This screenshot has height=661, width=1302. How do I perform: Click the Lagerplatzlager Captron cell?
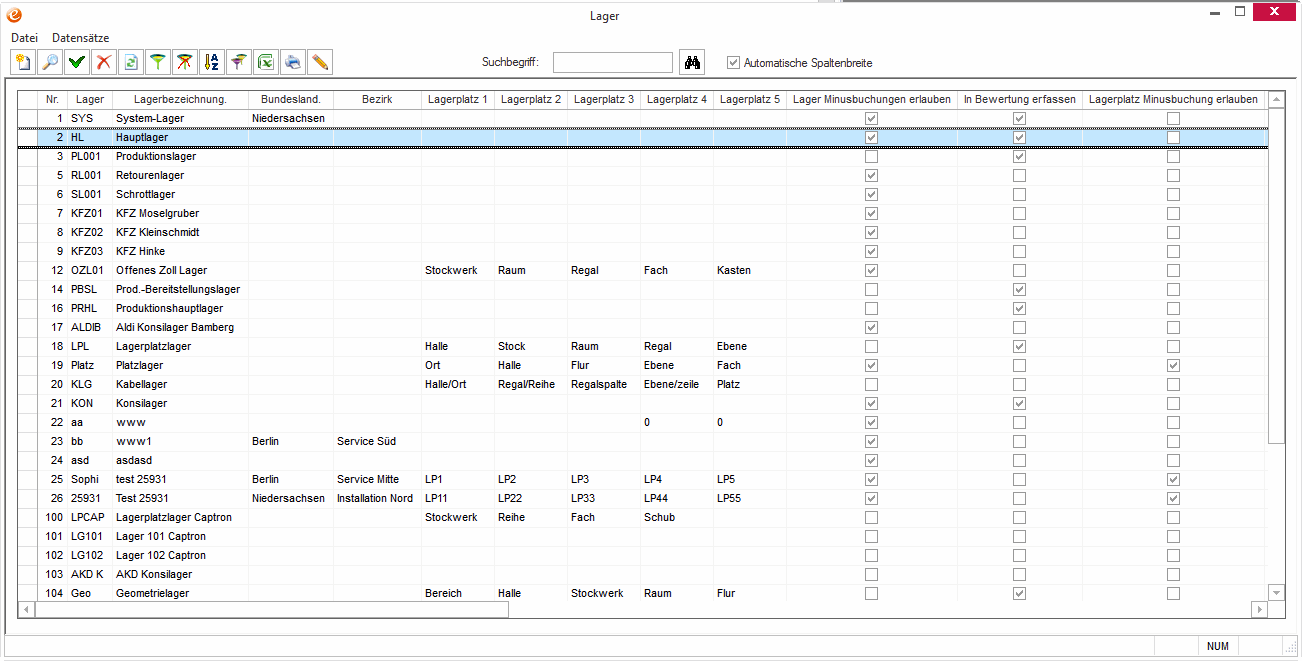[180, 517]
